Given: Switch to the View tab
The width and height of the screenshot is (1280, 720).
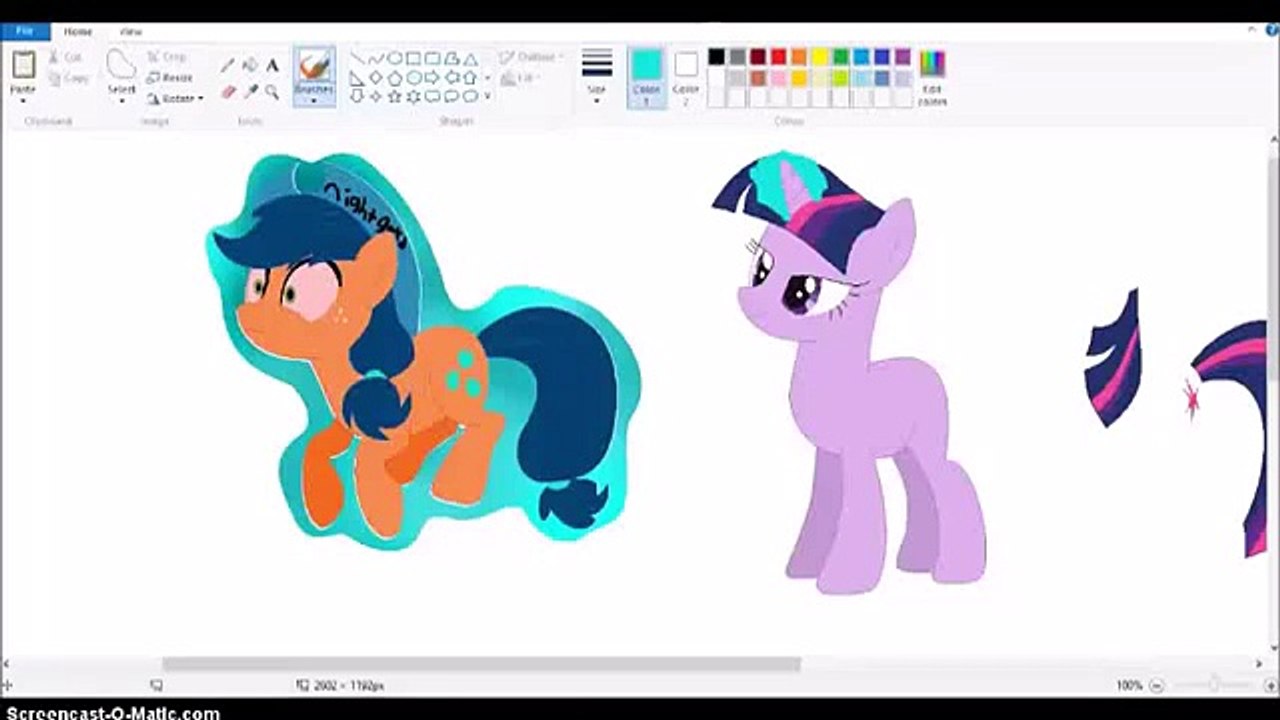Looking at the screenshot, I should [x=131, y=31].
